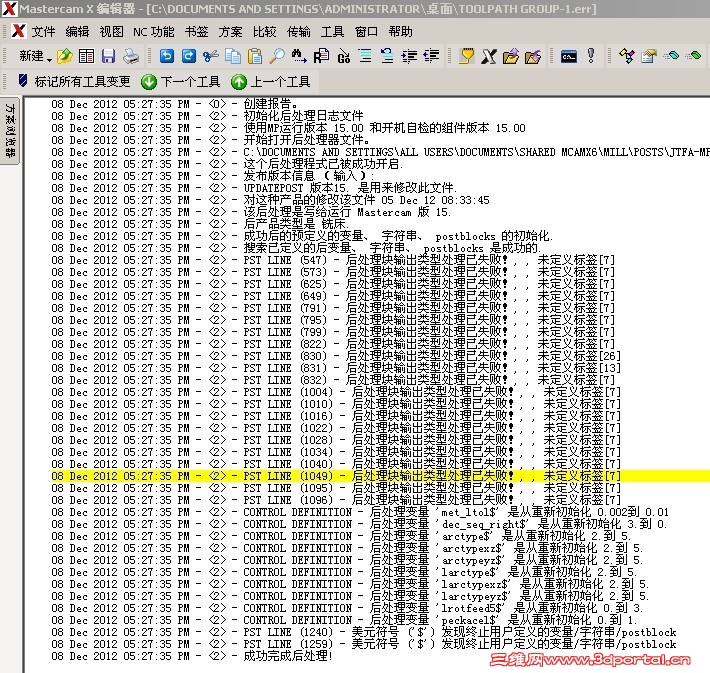Click the red X document icon in menu bar

(x=19, y=31)
